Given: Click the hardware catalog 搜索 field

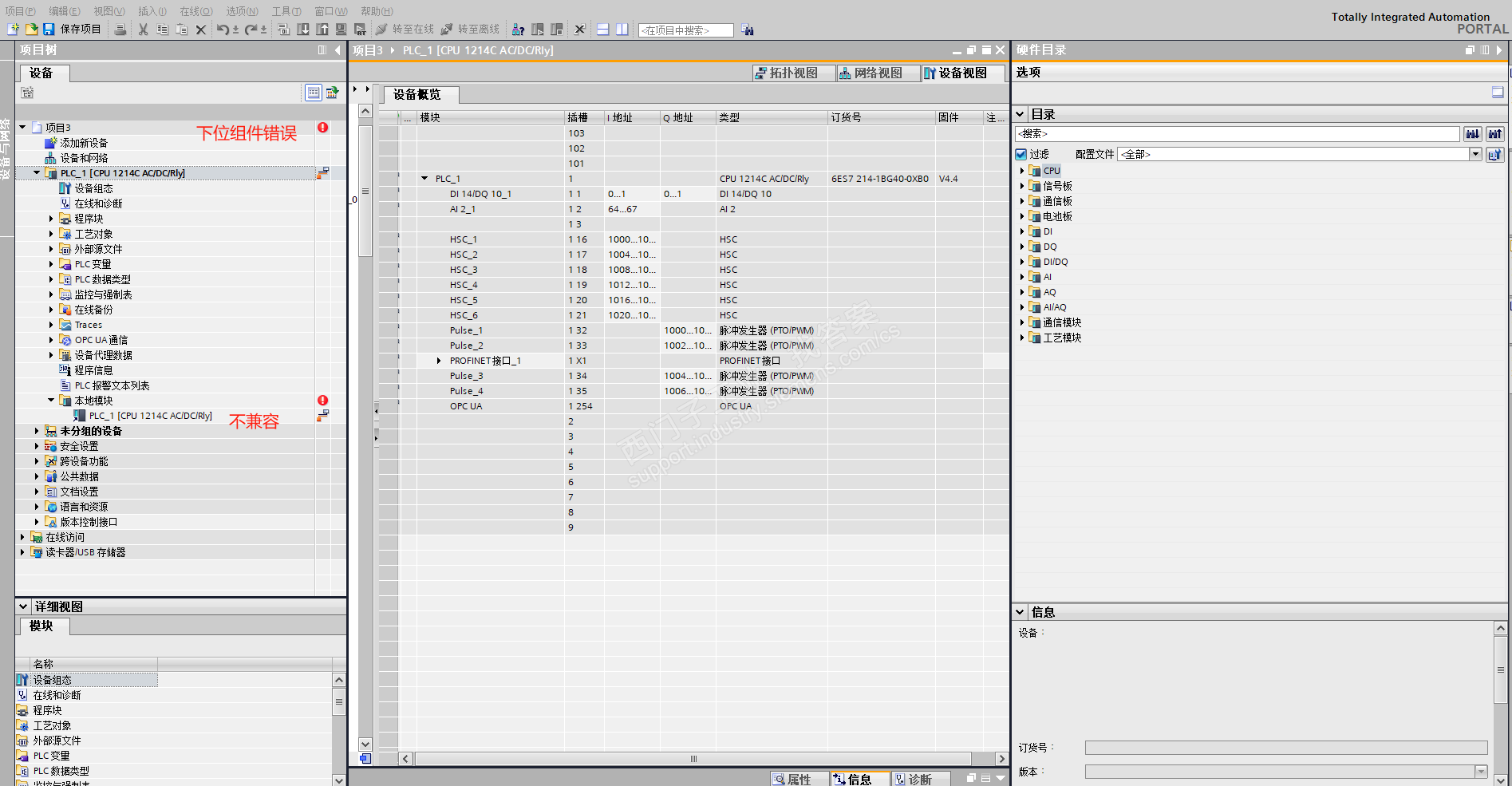Looking at the screenshot, I should (1238, 134).
